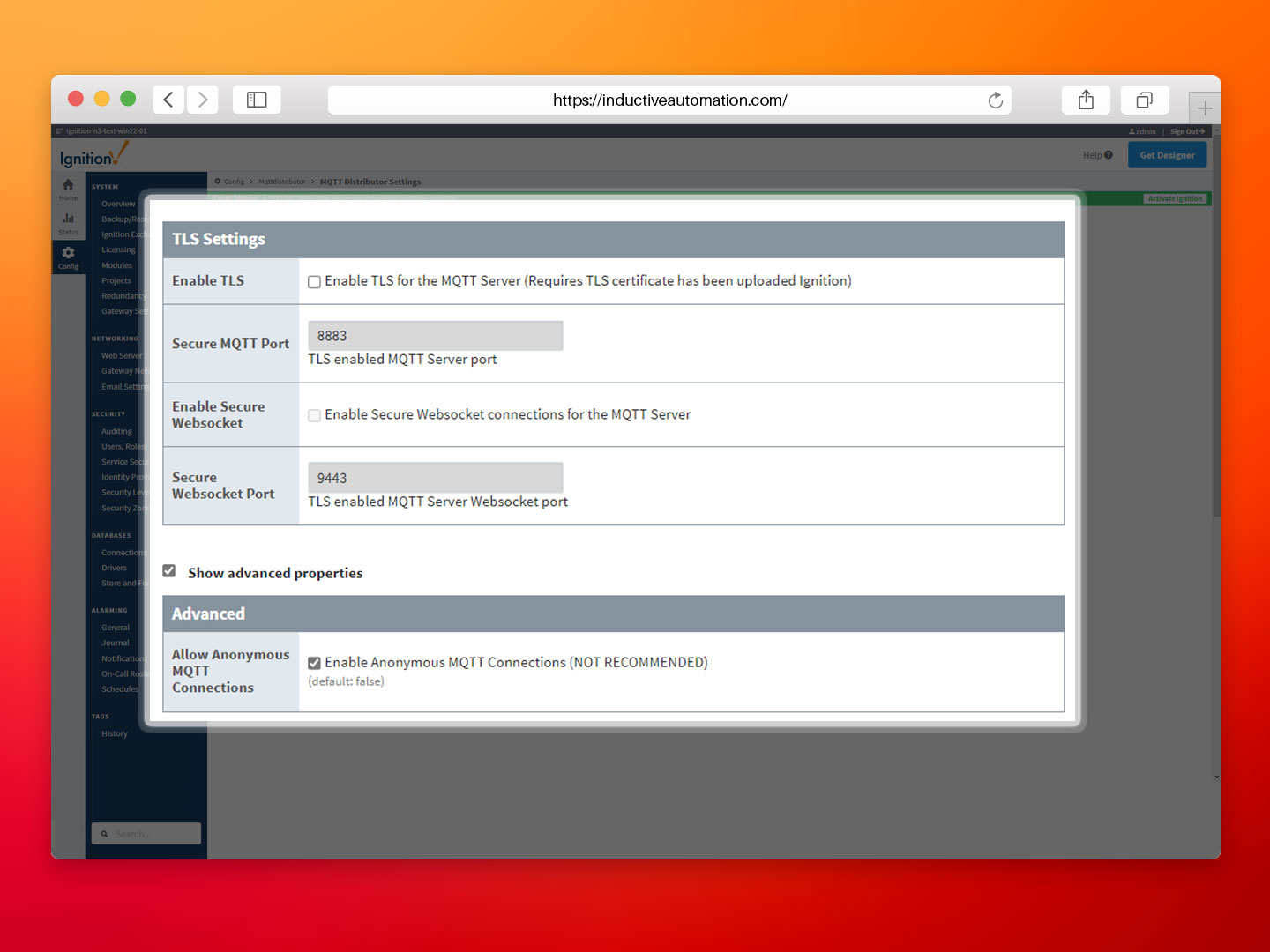This screenshot has width=1270, height=952.
Task: Click the browser address bar
Action: (x=669, y=100)
